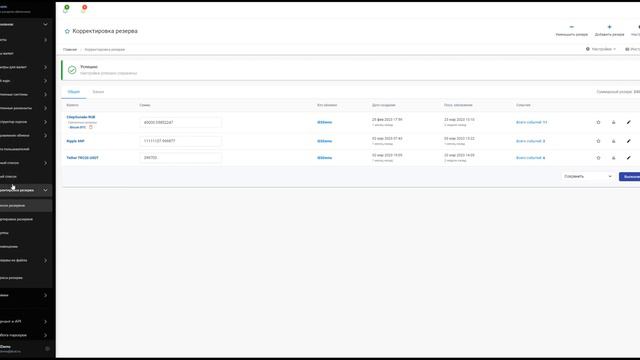This screenshot has height=360, width=640.
Task: Click the copy icon next to Bitcoin BTC
Action: (91, 127)
